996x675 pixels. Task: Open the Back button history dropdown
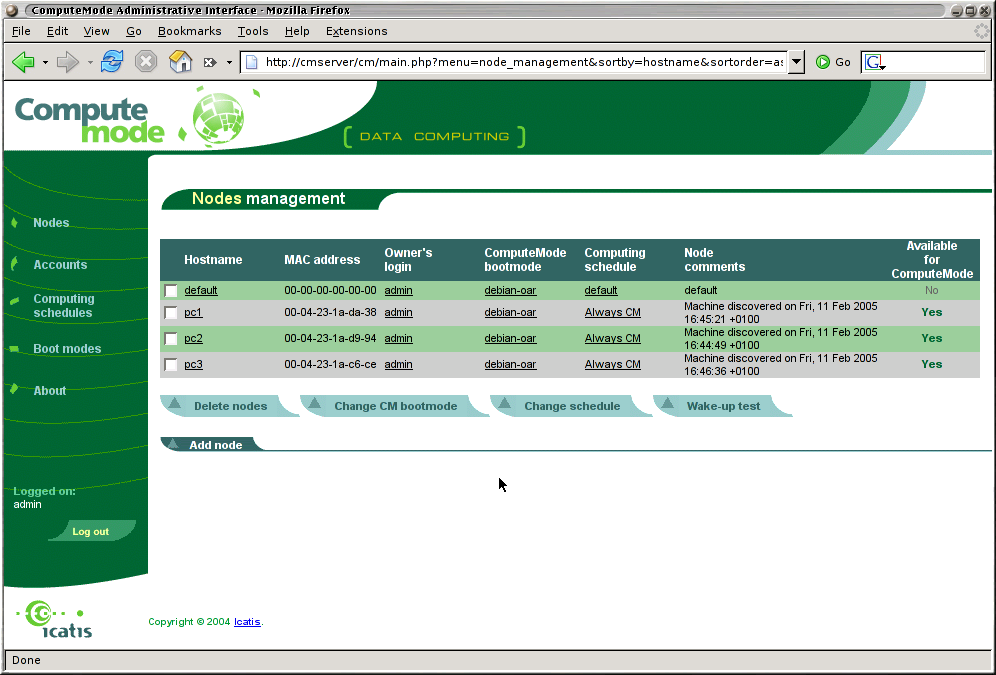(45, 62)
